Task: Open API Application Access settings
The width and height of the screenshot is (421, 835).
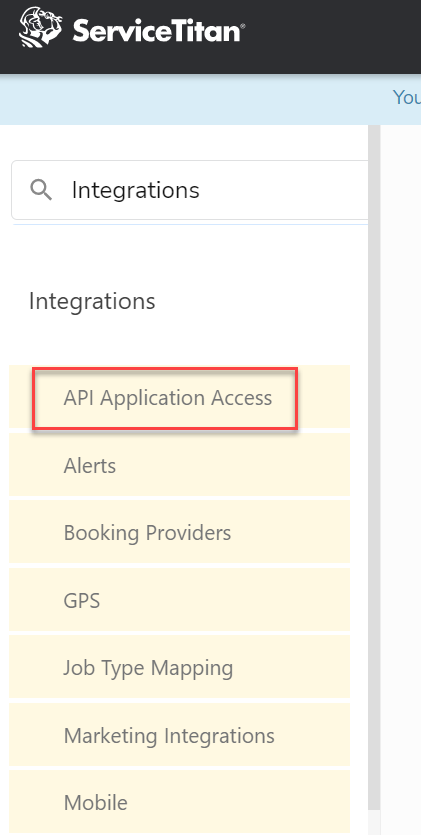Action: 179,397
